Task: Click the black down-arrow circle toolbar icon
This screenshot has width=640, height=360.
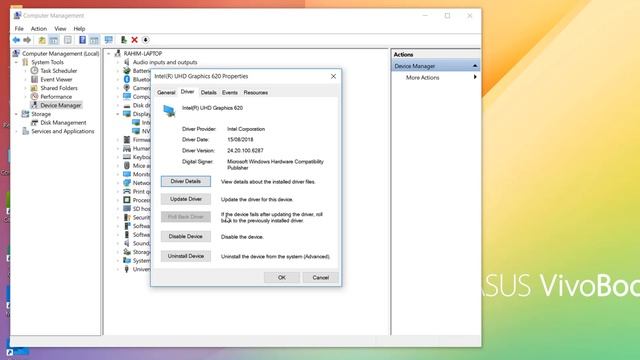Action: tap(145, 40)
